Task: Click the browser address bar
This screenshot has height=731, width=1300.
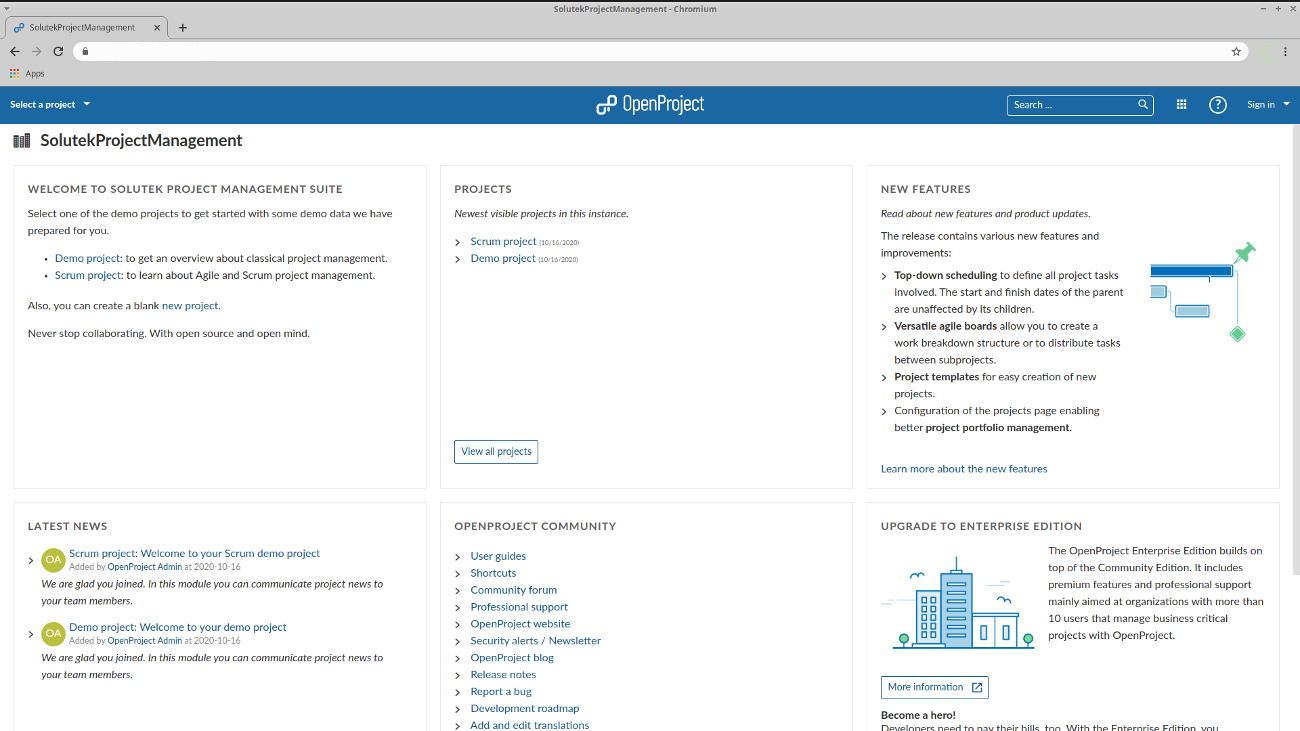Action: click(x=660, y=51)
